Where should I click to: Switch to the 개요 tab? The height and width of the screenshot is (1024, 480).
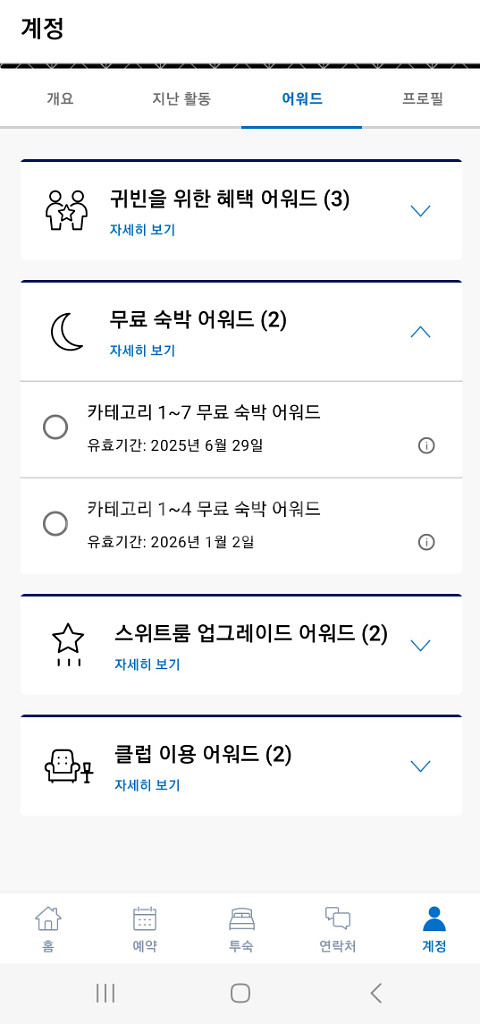click(60, 99)
